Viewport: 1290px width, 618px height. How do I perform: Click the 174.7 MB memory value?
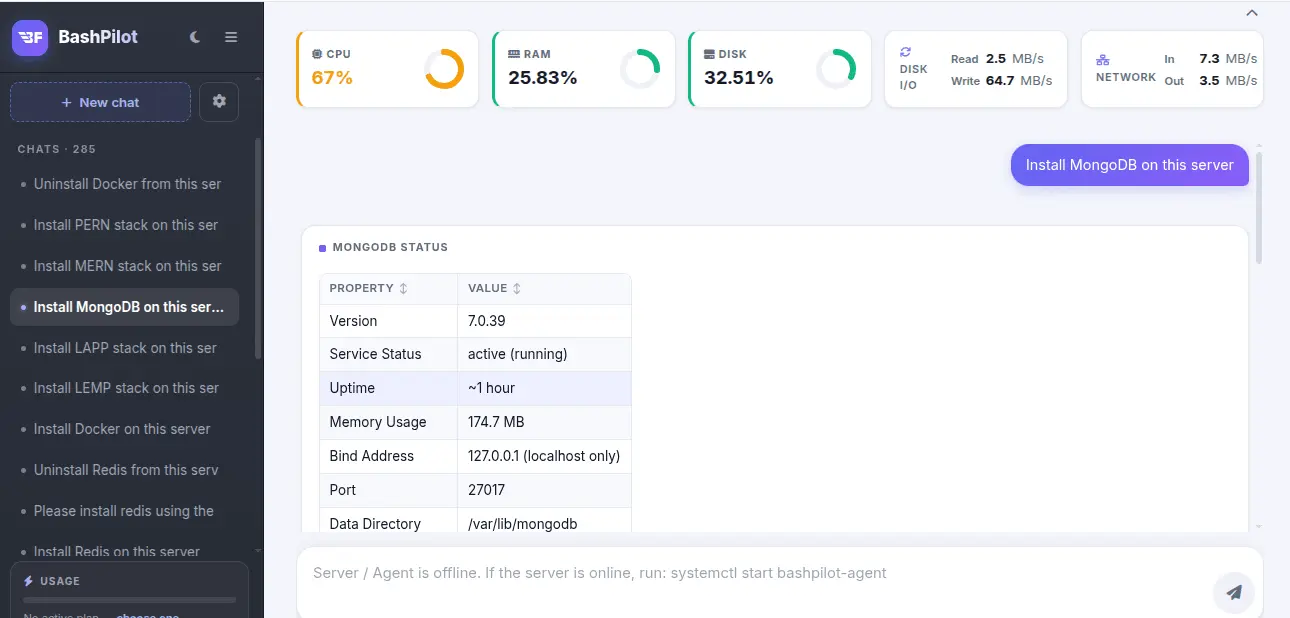pos(496,422)
